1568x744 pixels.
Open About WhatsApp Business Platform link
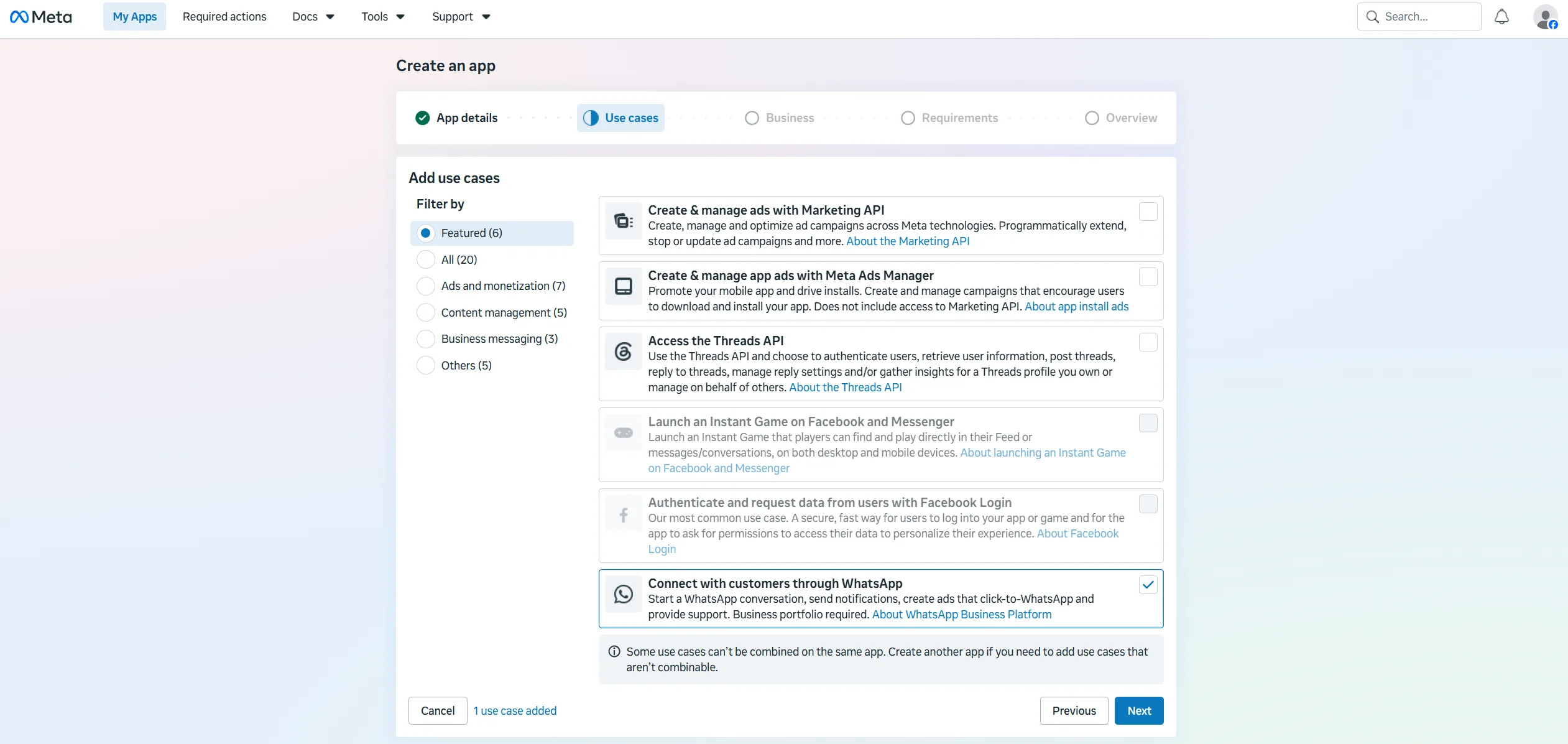pos(962,615)
